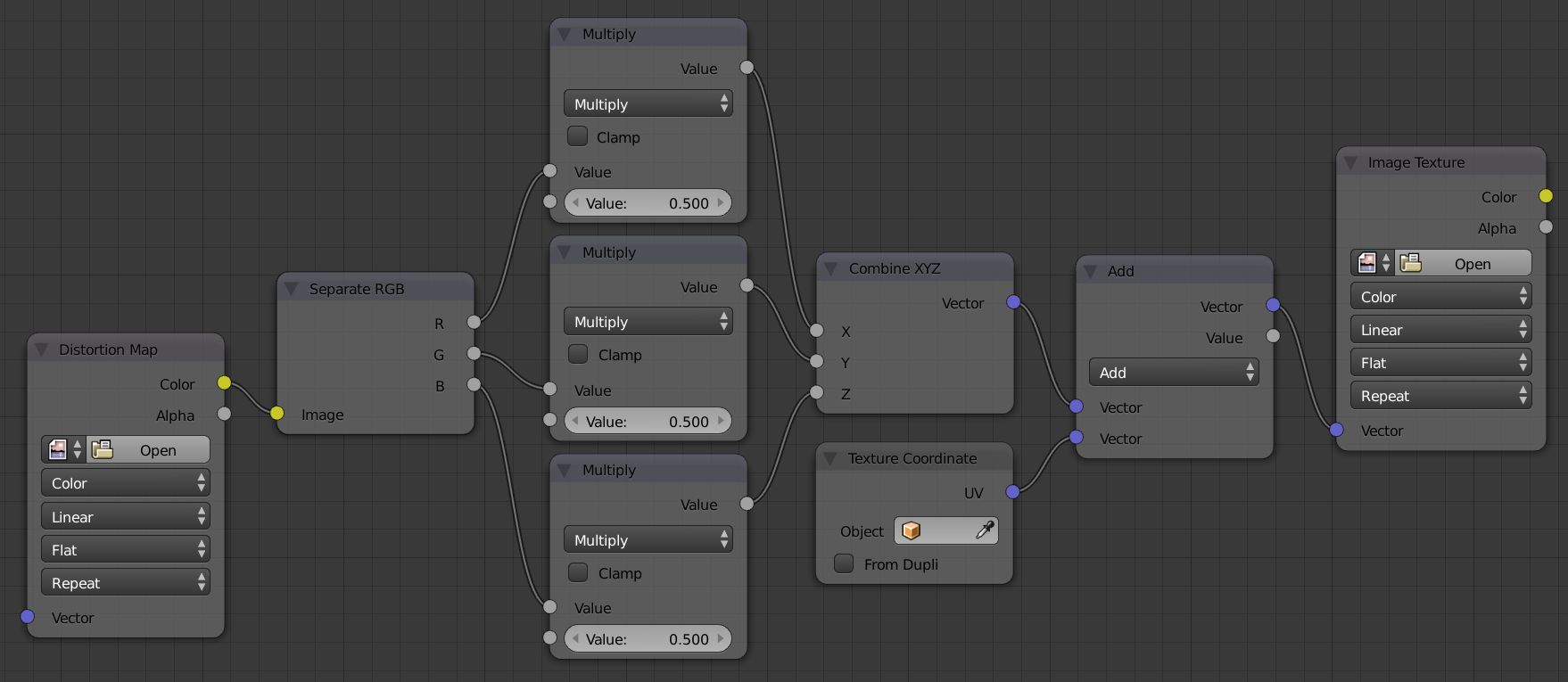Click Z input socket on Combine XYZ
The image size is (1568, 682).
click(817, 392)
